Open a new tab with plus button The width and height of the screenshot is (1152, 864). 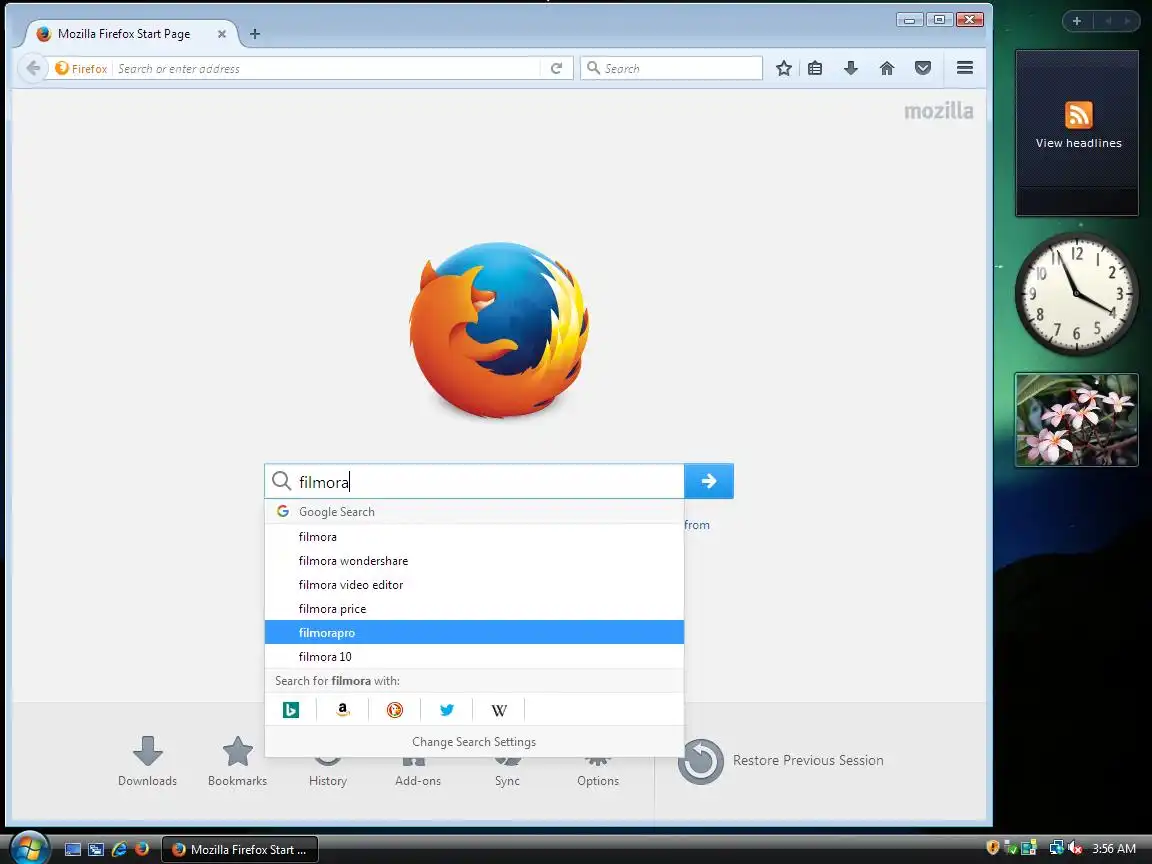[255, 34]
